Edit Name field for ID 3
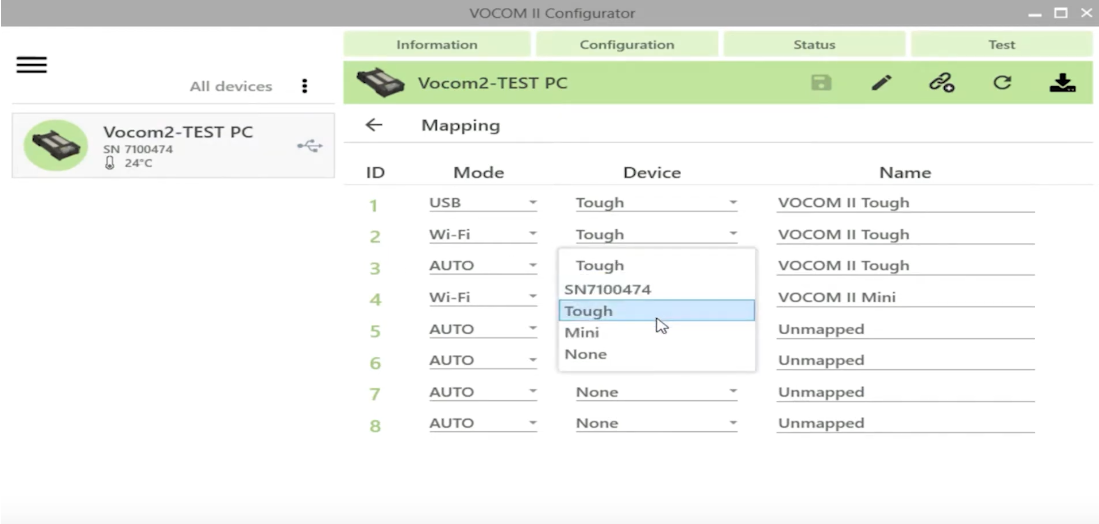The width and height of the screenshot is (1099, 524). click(x=906, y=266)
